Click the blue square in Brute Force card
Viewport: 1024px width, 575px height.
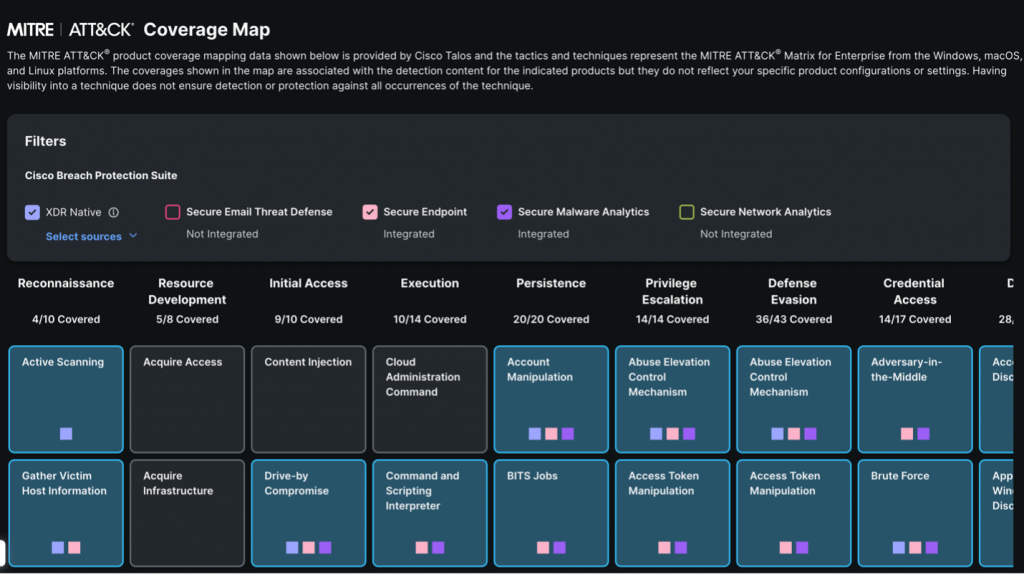898,548
